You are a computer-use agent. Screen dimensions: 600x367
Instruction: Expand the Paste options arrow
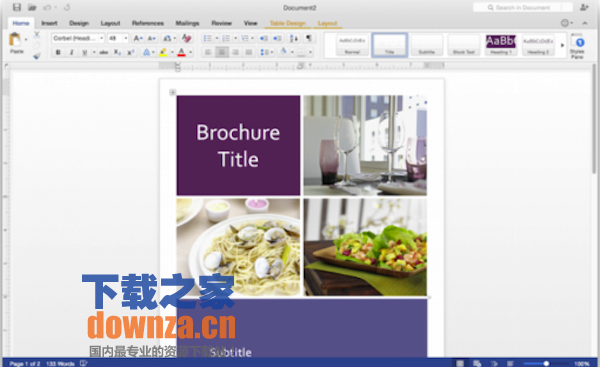[x=26, y=39]
